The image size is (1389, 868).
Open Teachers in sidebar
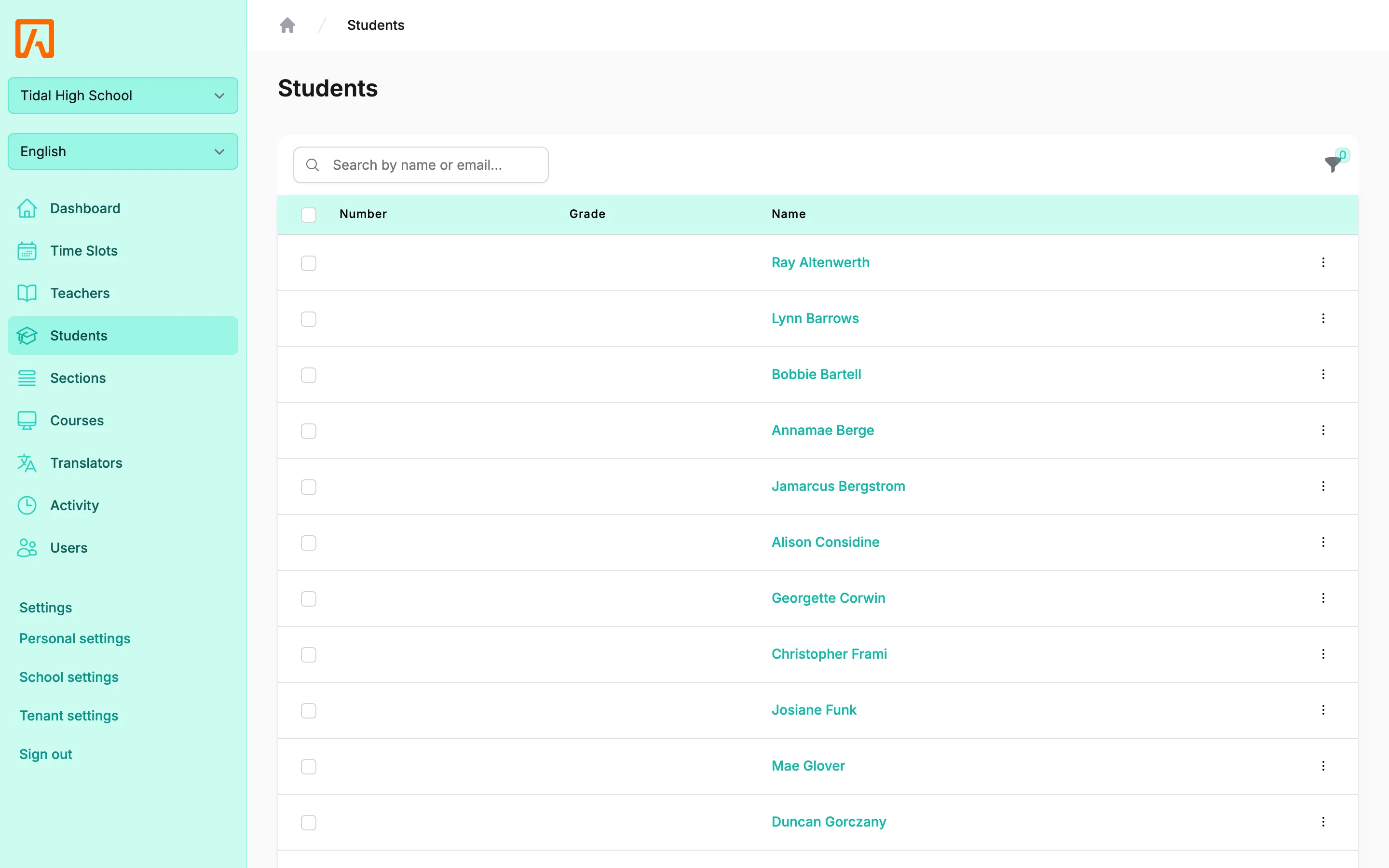123,293
